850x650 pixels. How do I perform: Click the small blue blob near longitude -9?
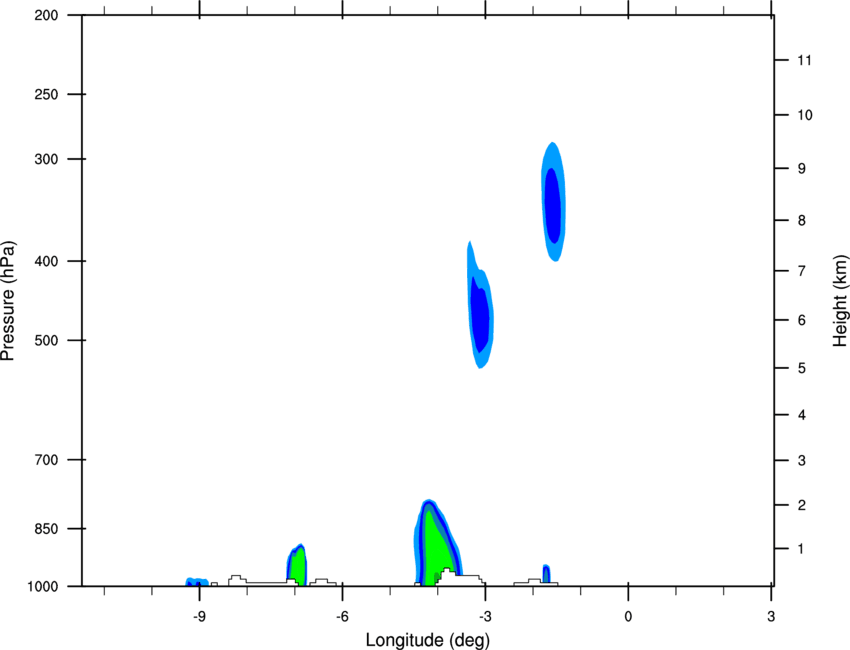coord(197,582)
